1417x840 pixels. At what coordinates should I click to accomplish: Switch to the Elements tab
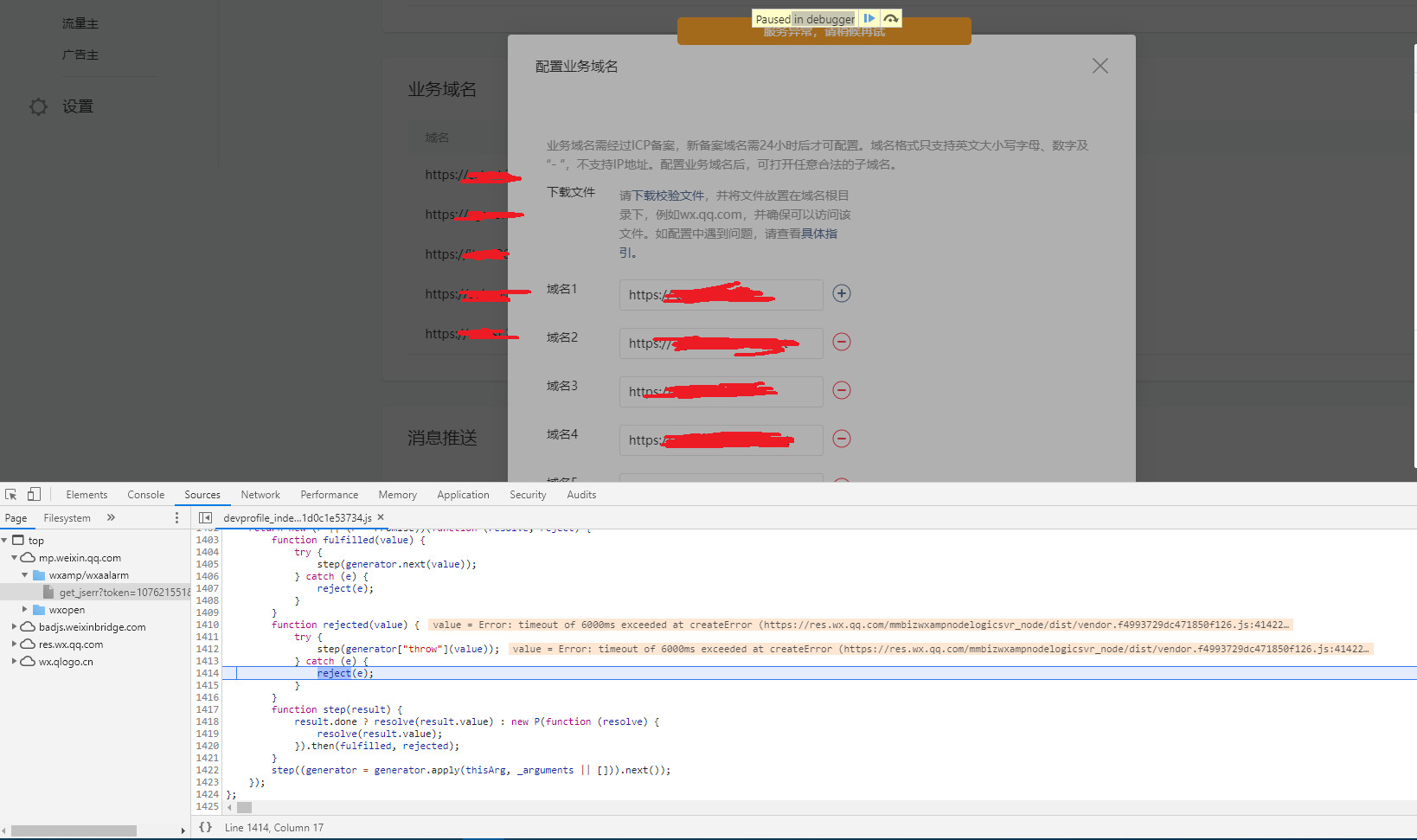[87, 495]
